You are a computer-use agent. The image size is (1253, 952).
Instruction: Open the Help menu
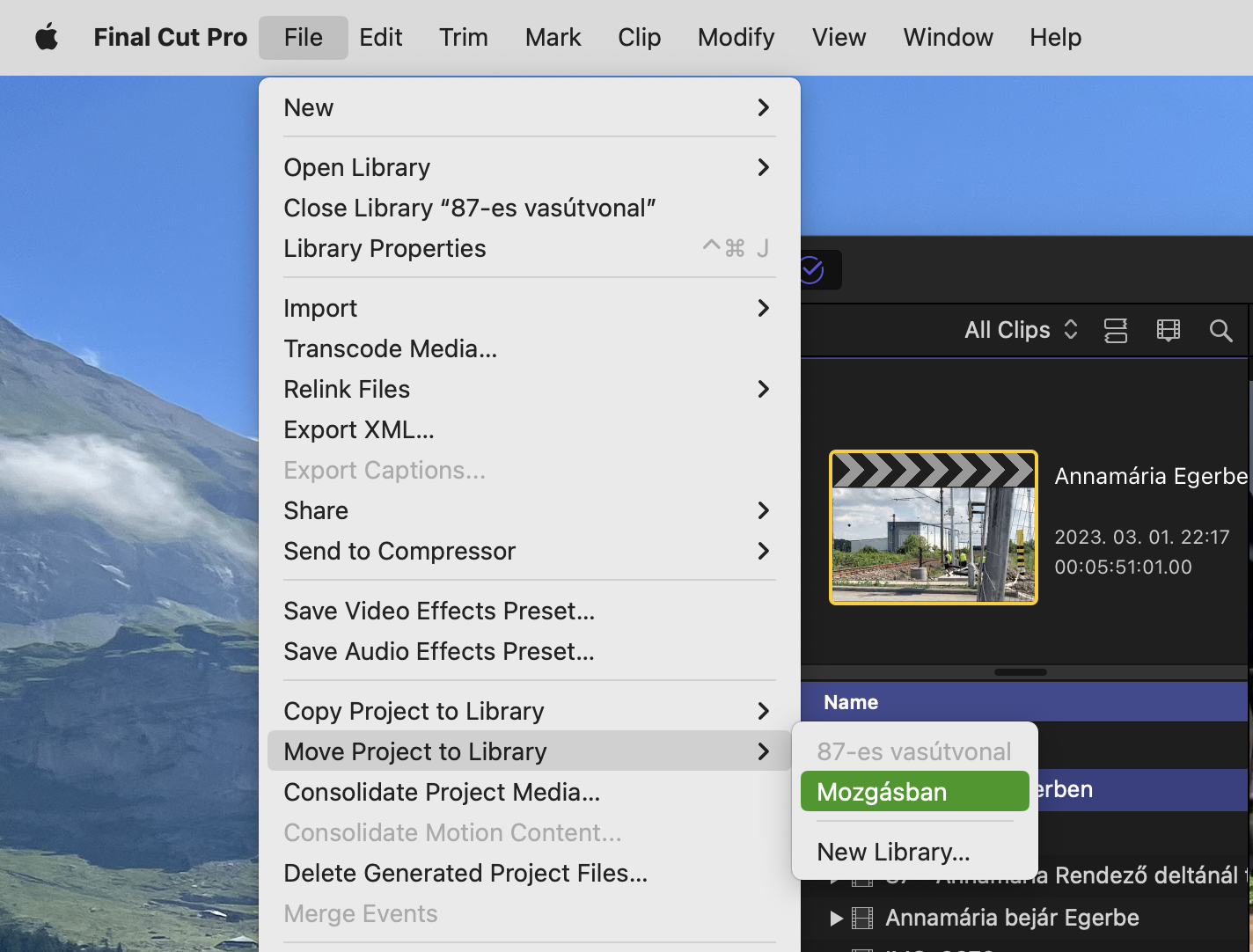click(x=1056, y=37)
